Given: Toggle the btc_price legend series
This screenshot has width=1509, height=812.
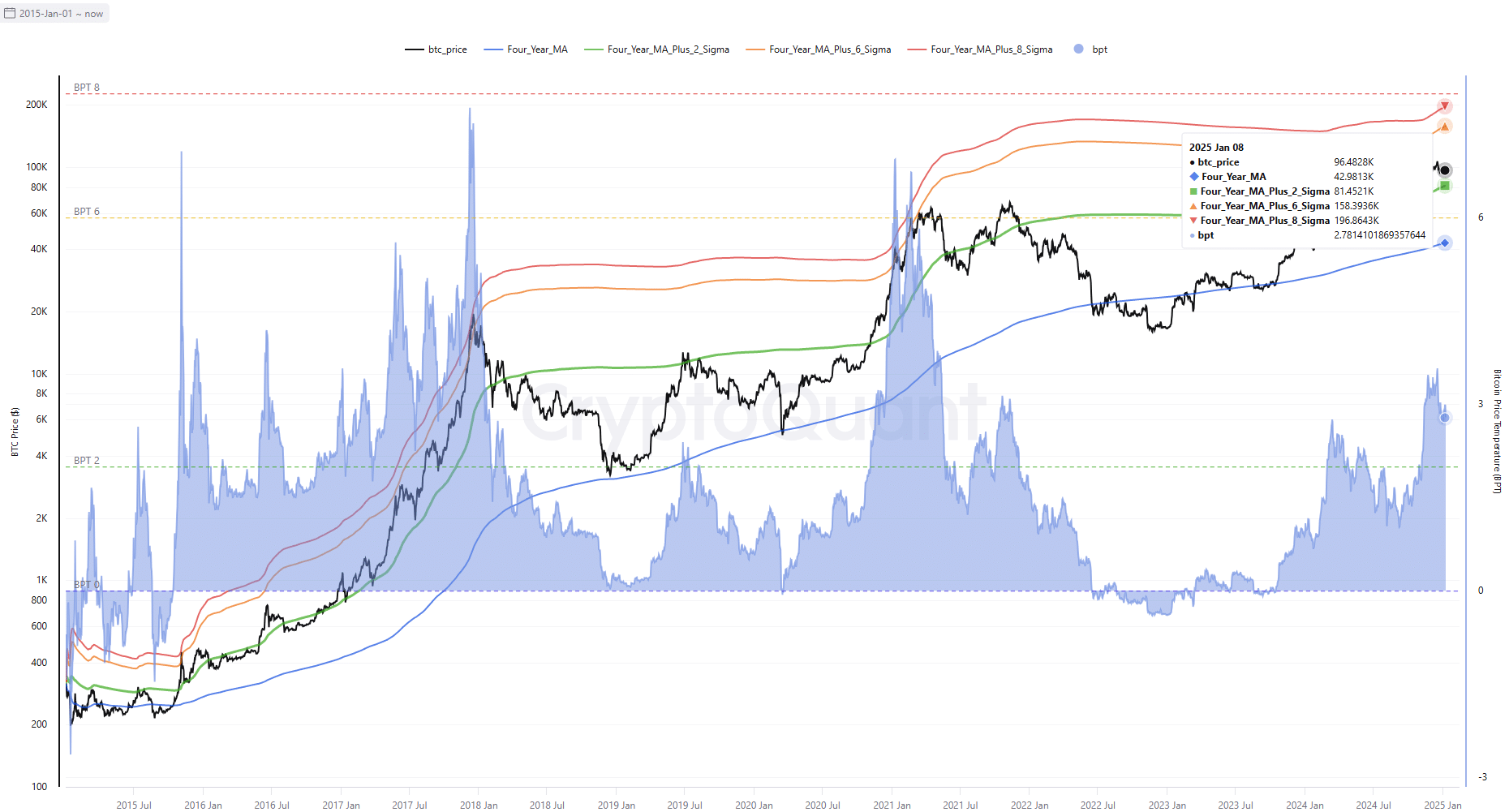Looking at the screenshot, I should [x=436, y=49].
